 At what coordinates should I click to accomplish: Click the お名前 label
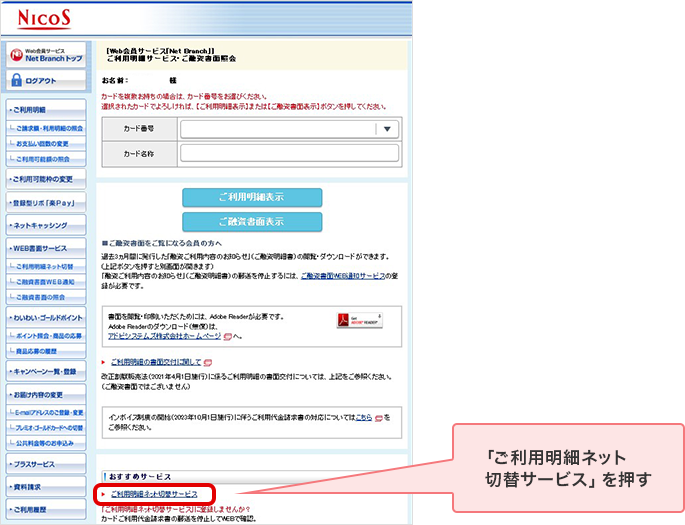click(x=114, y=80)
